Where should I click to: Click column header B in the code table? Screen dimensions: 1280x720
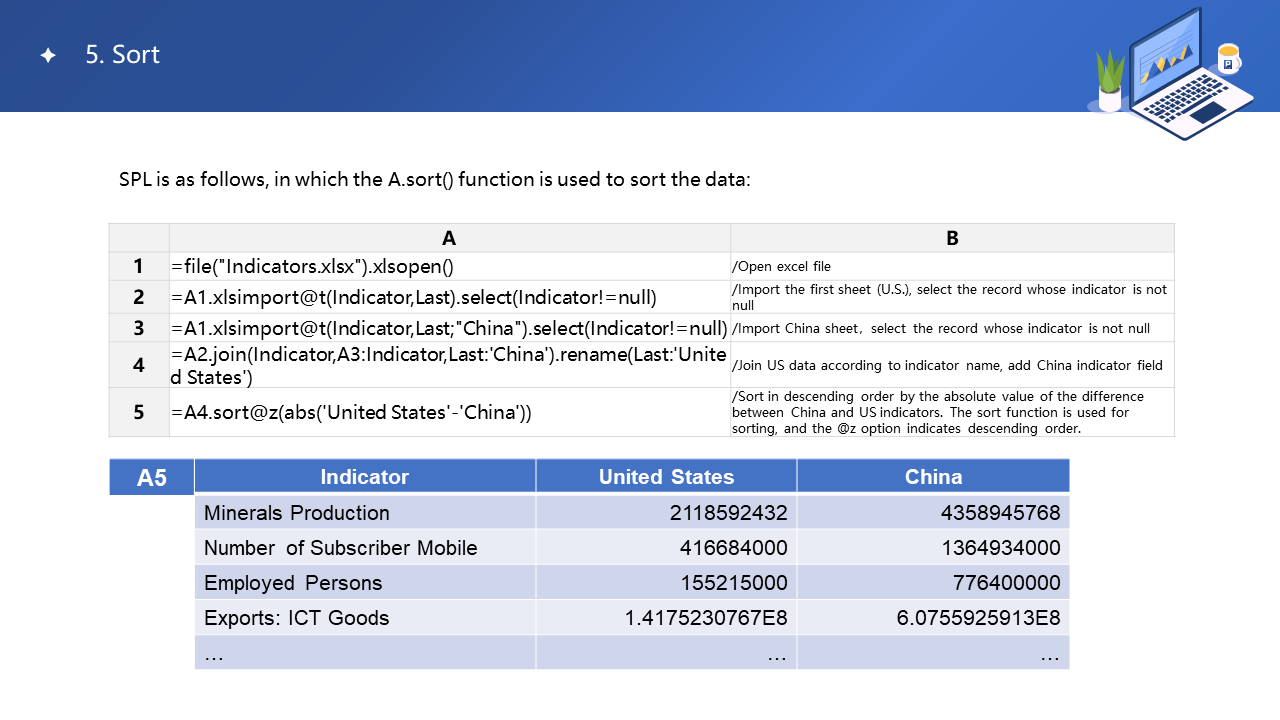coord(952,238)
